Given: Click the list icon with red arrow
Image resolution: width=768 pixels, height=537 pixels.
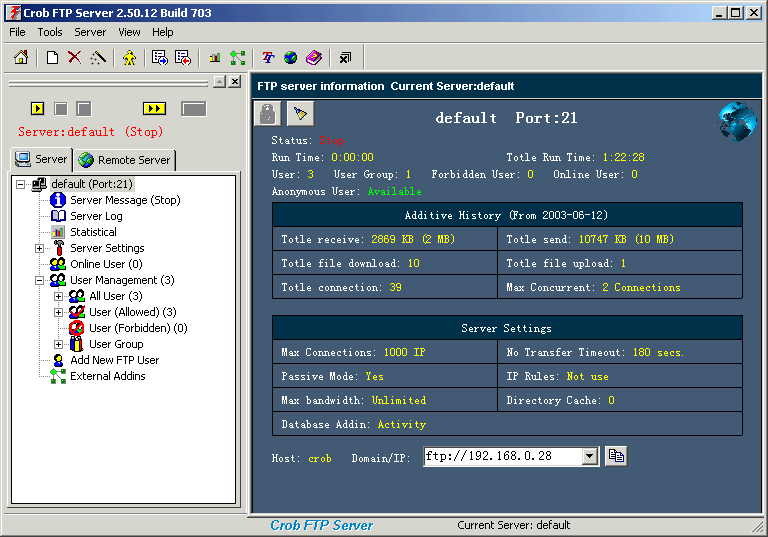Looking at the screenshot, I should point(183,57).
